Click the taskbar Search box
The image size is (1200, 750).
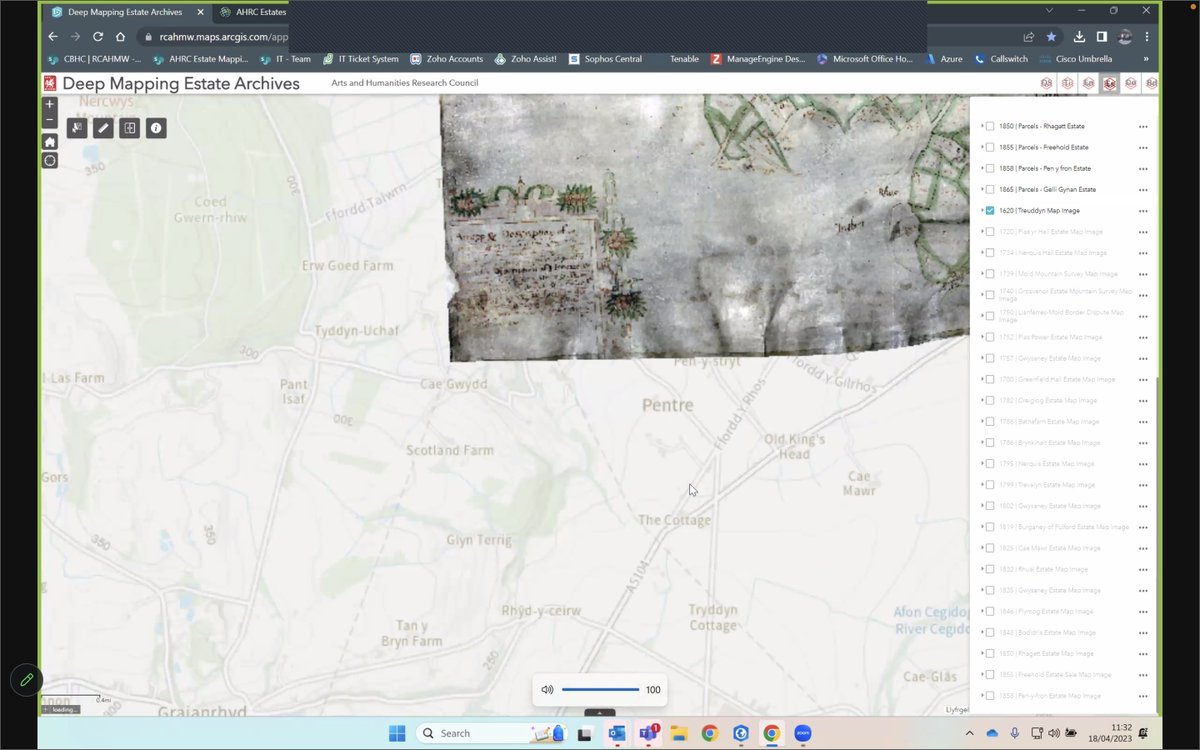coord(490,733)
